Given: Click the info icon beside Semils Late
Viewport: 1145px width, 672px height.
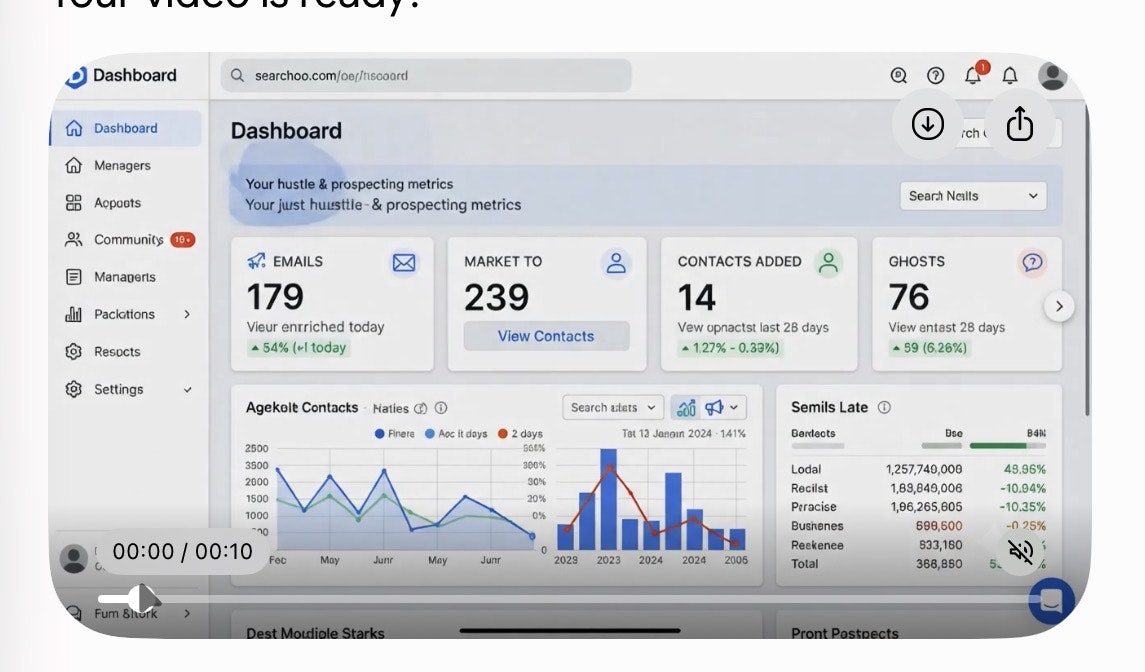Looking at the screenshot, I should (884, 408).
